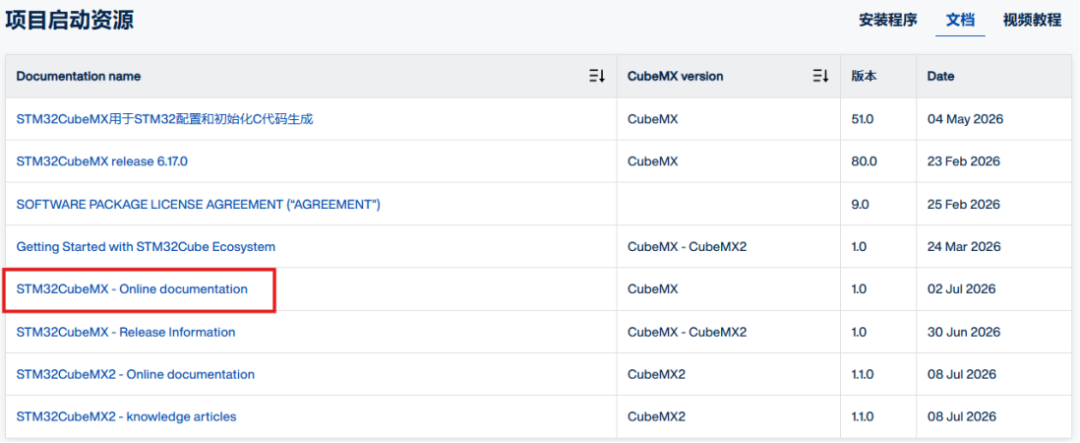Sort by Documentation name column icon
The image size is (1080, 443).
click(x=596, y=76)
